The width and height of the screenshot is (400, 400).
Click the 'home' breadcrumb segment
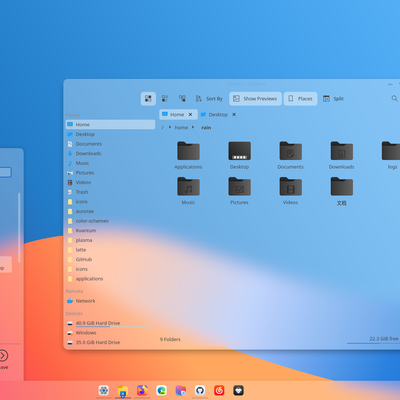pyautogui.click(x=181, y=127)
